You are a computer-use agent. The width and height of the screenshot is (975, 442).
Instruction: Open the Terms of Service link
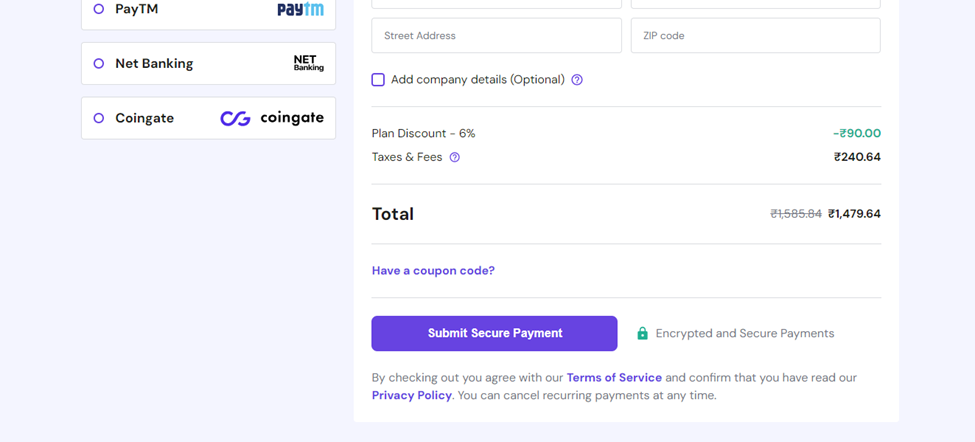(614, 377)
